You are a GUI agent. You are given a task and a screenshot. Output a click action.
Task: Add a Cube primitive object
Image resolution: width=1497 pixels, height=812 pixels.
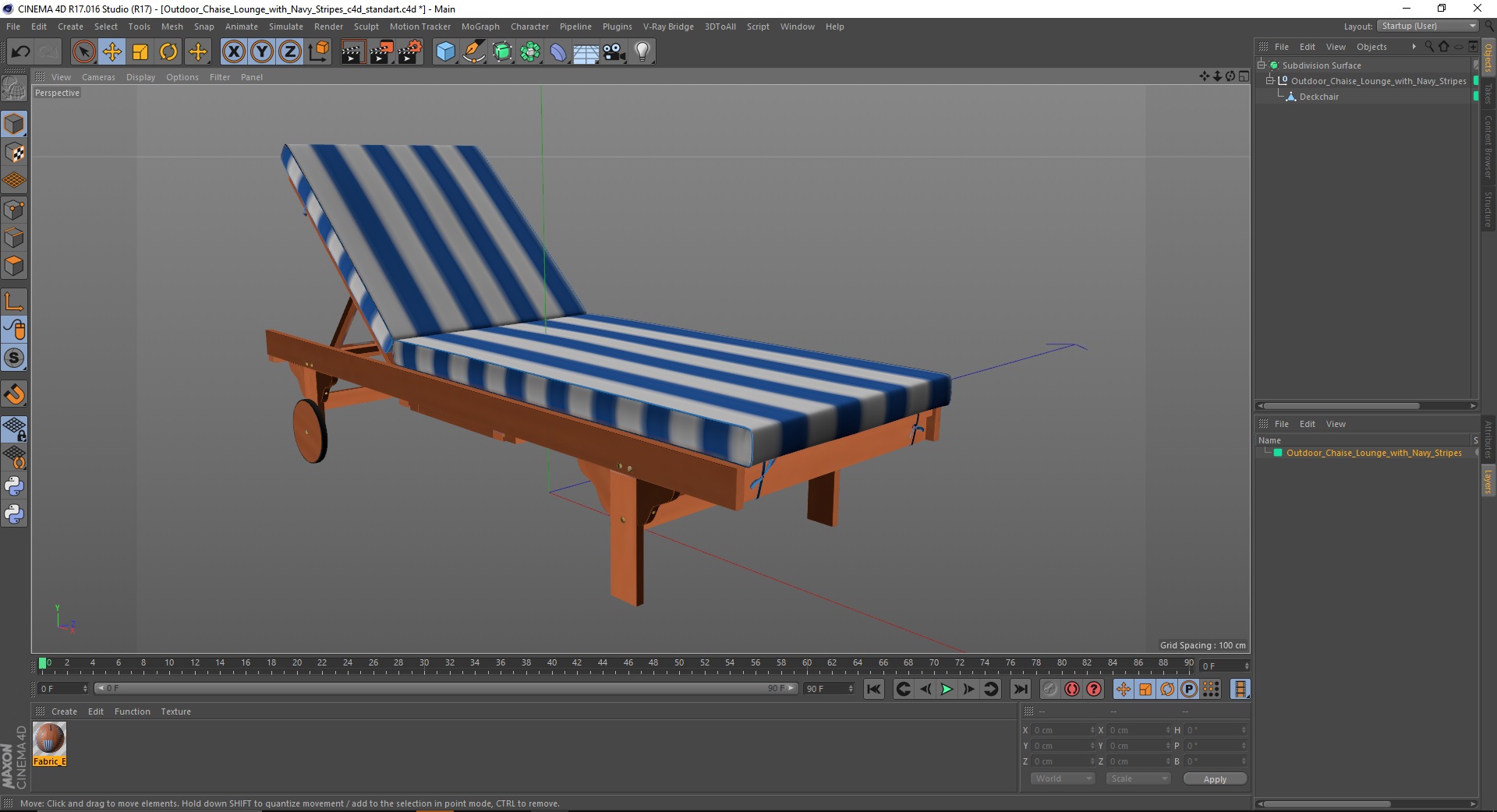[x=445, y=52]
